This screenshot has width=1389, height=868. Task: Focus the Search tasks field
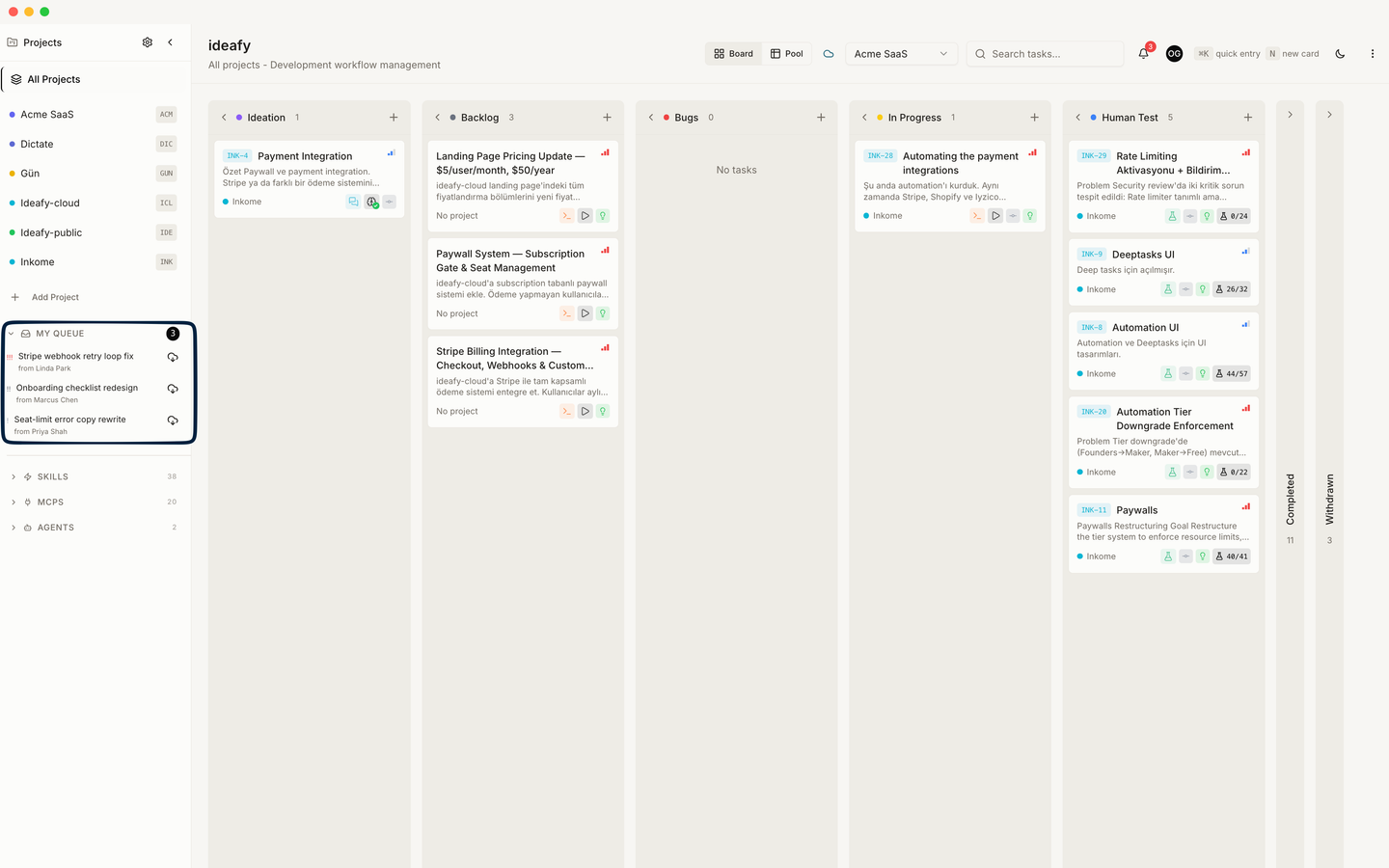pos(1046,54)
